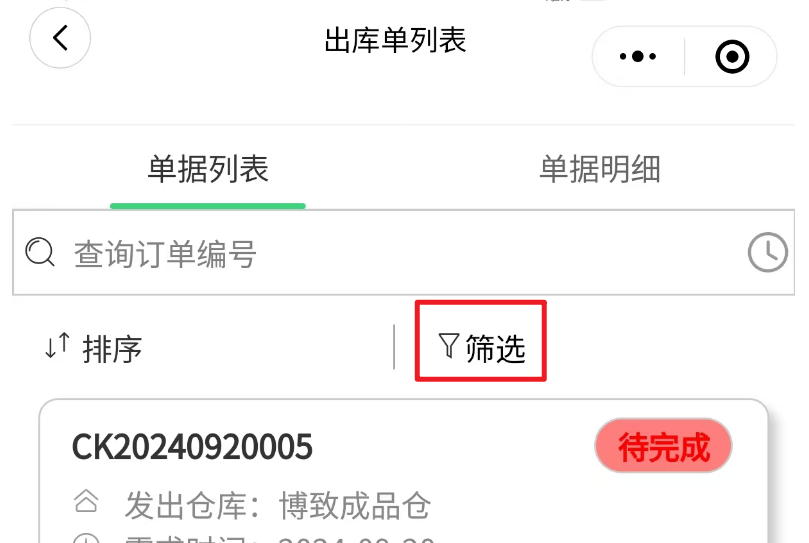
Task: Open search history via clock icon
Action: 768,252
